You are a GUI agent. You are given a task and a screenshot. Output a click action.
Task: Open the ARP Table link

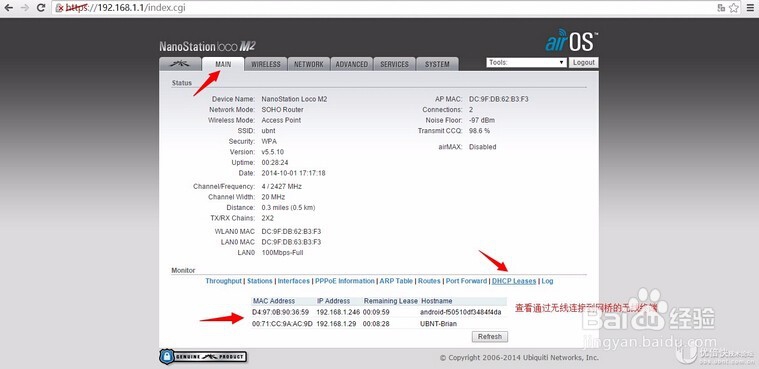[x=396, y=281]
